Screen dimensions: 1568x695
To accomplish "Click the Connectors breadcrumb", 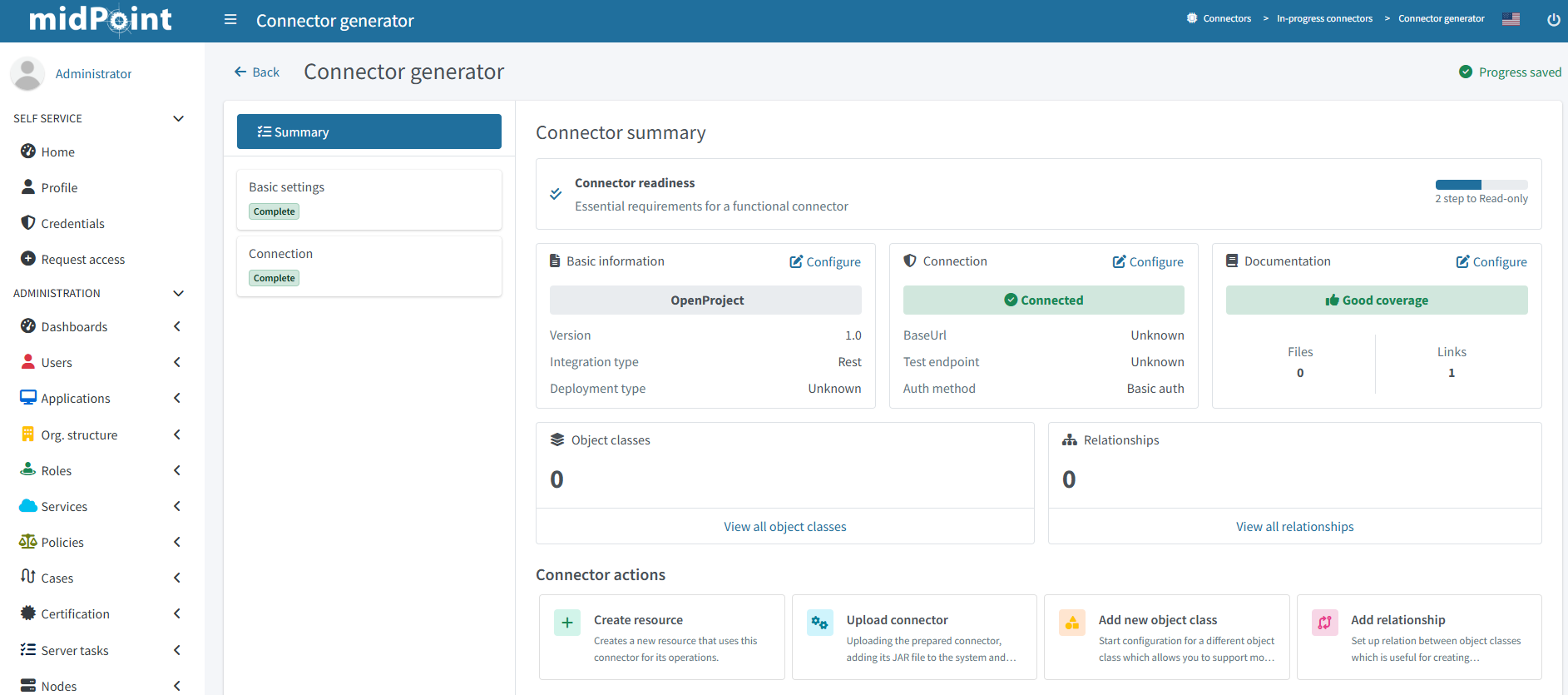I will (x=1227, y=18).
